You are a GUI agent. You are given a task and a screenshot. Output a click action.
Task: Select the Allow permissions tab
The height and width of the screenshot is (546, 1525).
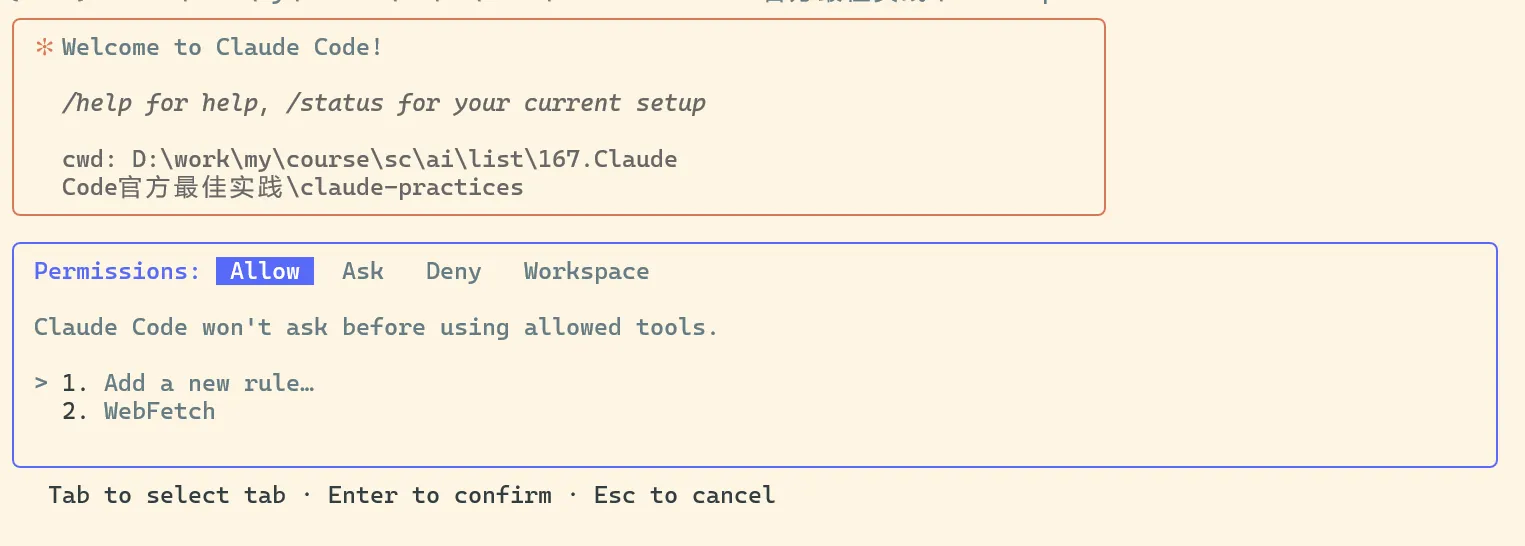click(x=265, y=271)
